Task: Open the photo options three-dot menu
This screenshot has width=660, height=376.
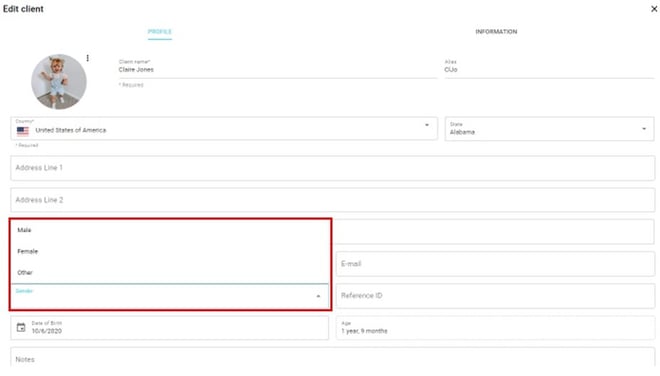Action: 88,58
